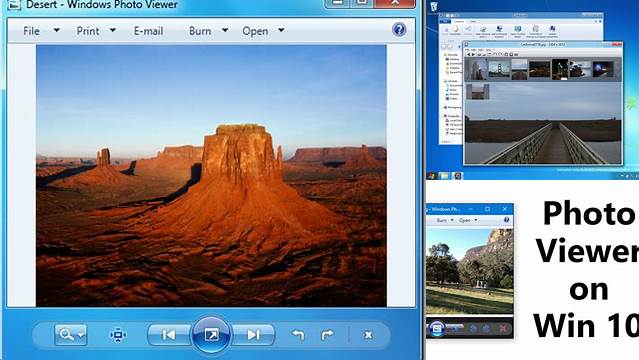
Task: Open Photo Viewer help question mark icon
Action: click(399, 29)
